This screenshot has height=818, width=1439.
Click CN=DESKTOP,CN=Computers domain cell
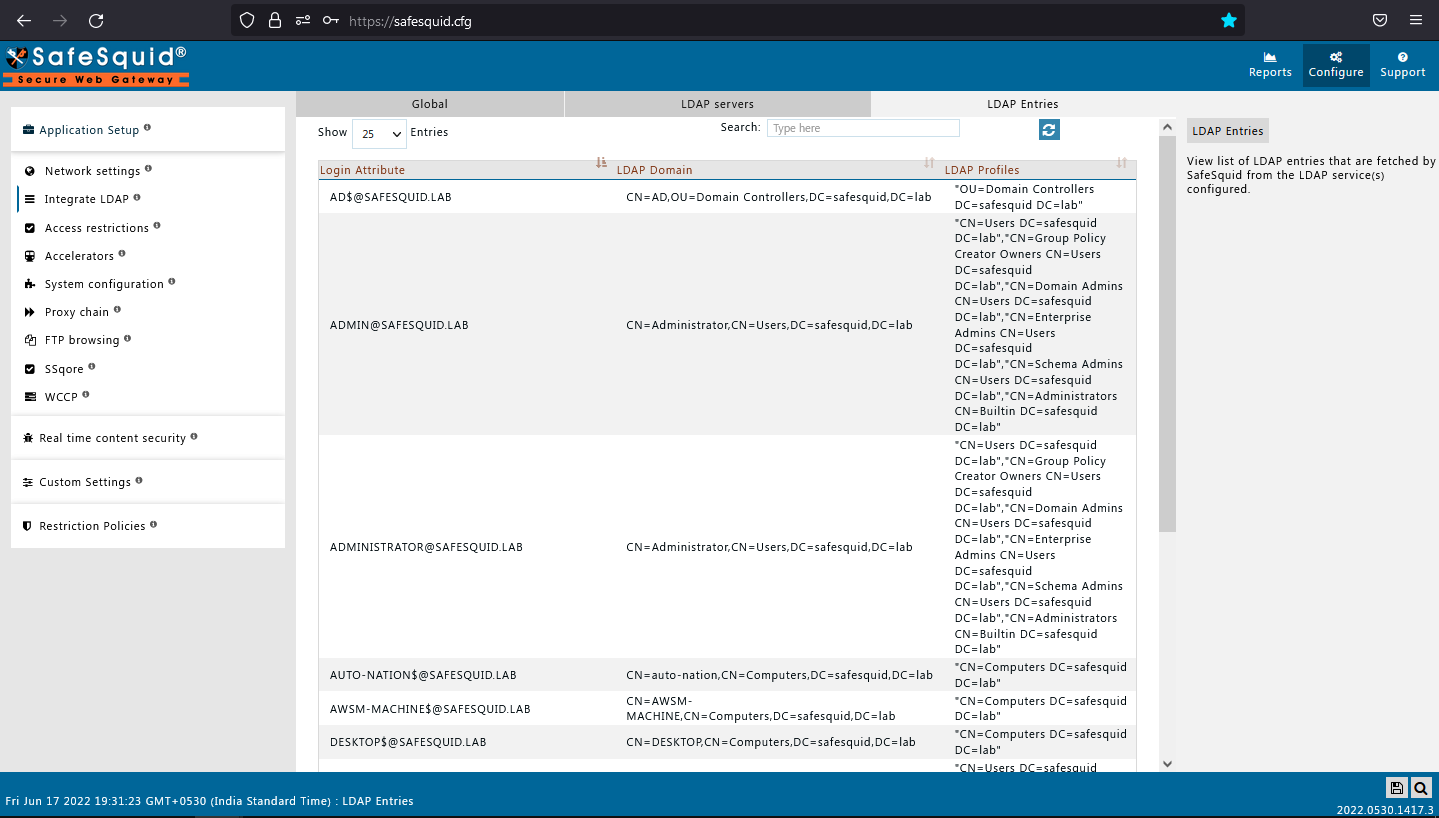(x=770, y=742)
